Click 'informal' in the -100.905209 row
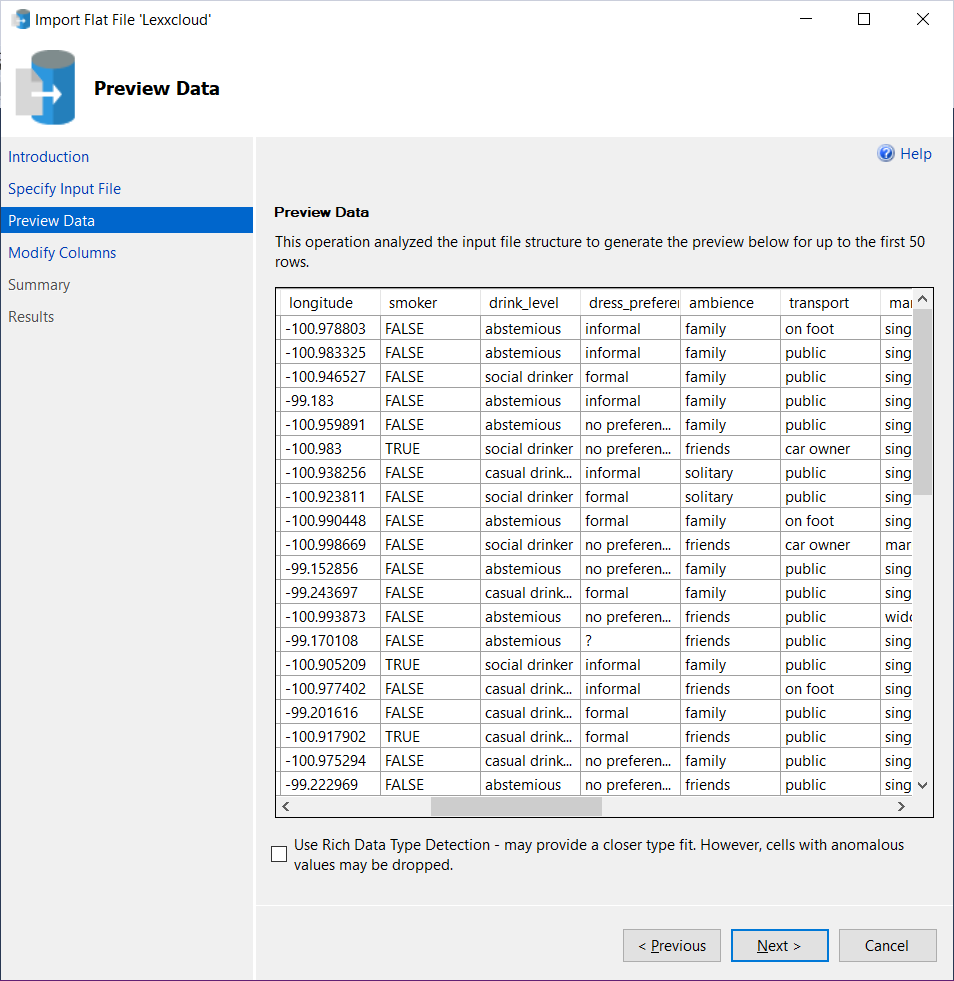This screenshot has width=954, height=981. tap(631, 664)
